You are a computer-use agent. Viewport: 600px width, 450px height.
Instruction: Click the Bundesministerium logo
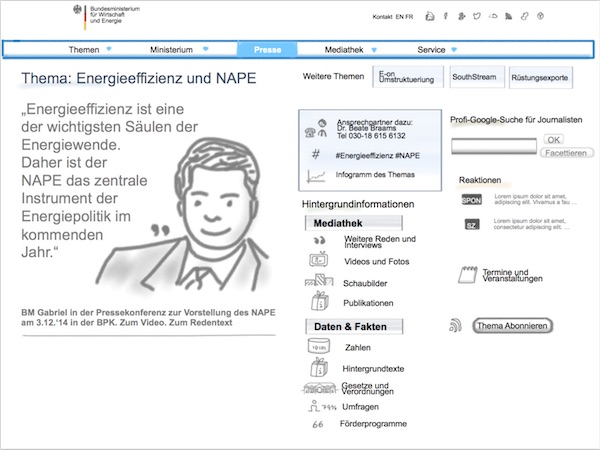point(106,16)
